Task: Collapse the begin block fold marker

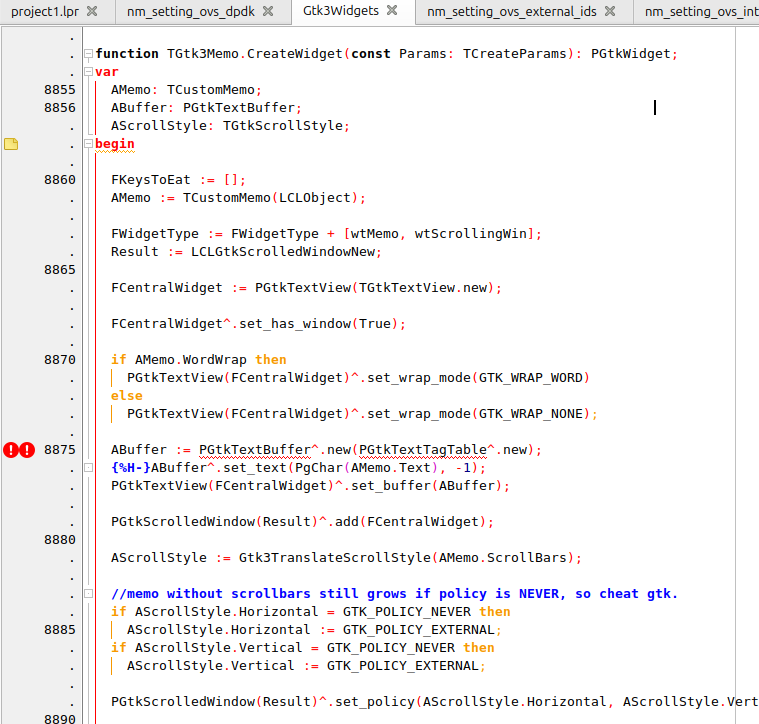Action: 88,144
